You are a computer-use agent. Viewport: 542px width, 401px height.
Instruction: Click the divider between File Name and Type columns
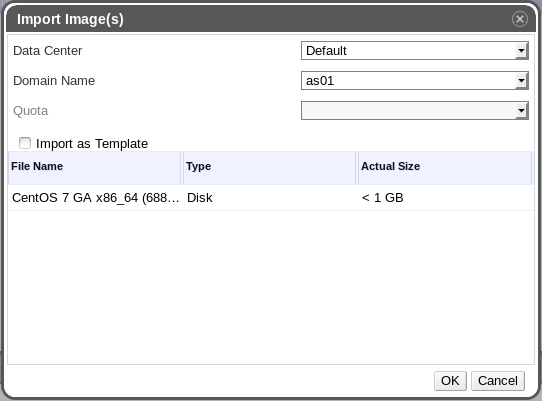(x=182, y=167)
